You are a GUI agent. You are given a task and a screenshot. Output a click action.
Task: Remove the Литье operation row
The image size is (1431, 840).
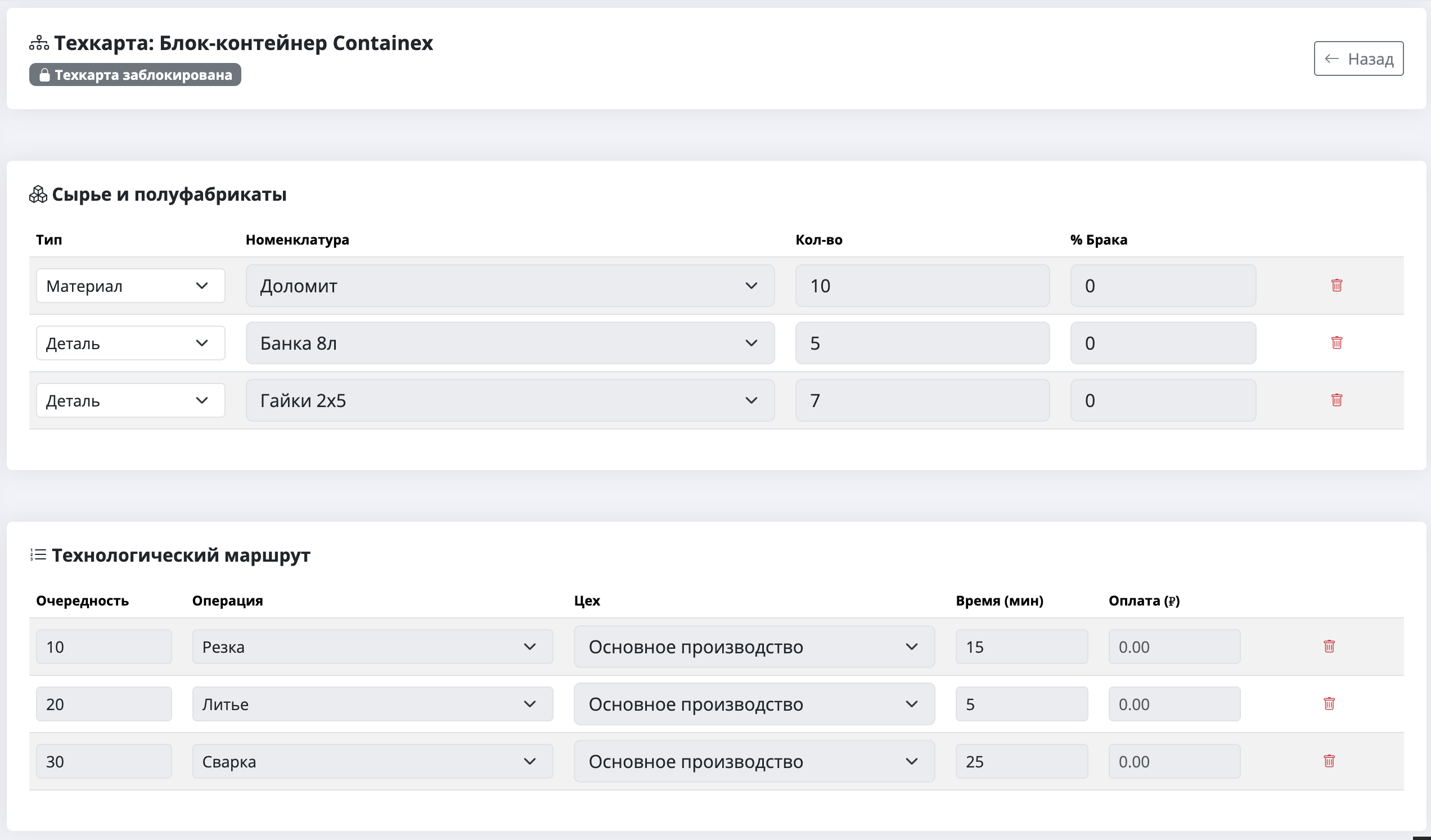coord(1329,704)
